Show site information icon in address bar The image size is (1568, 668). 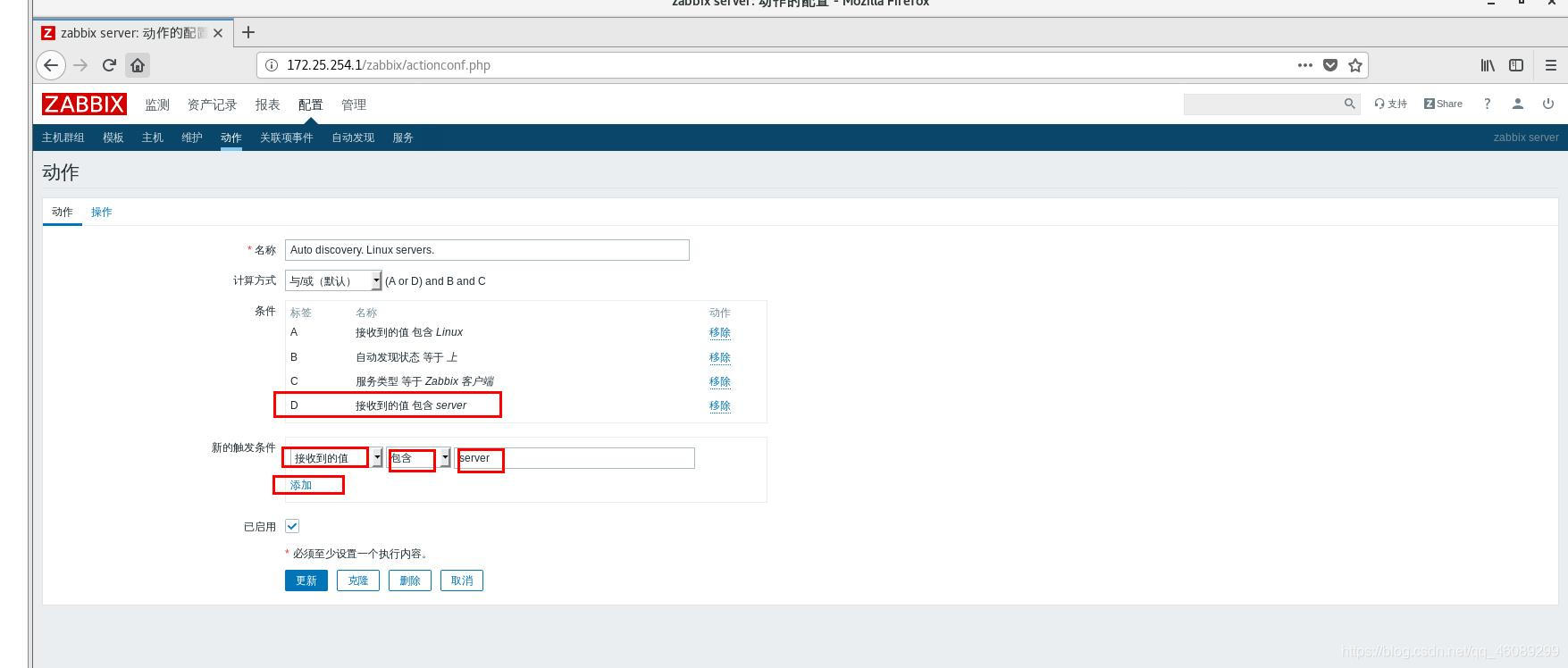272,65
